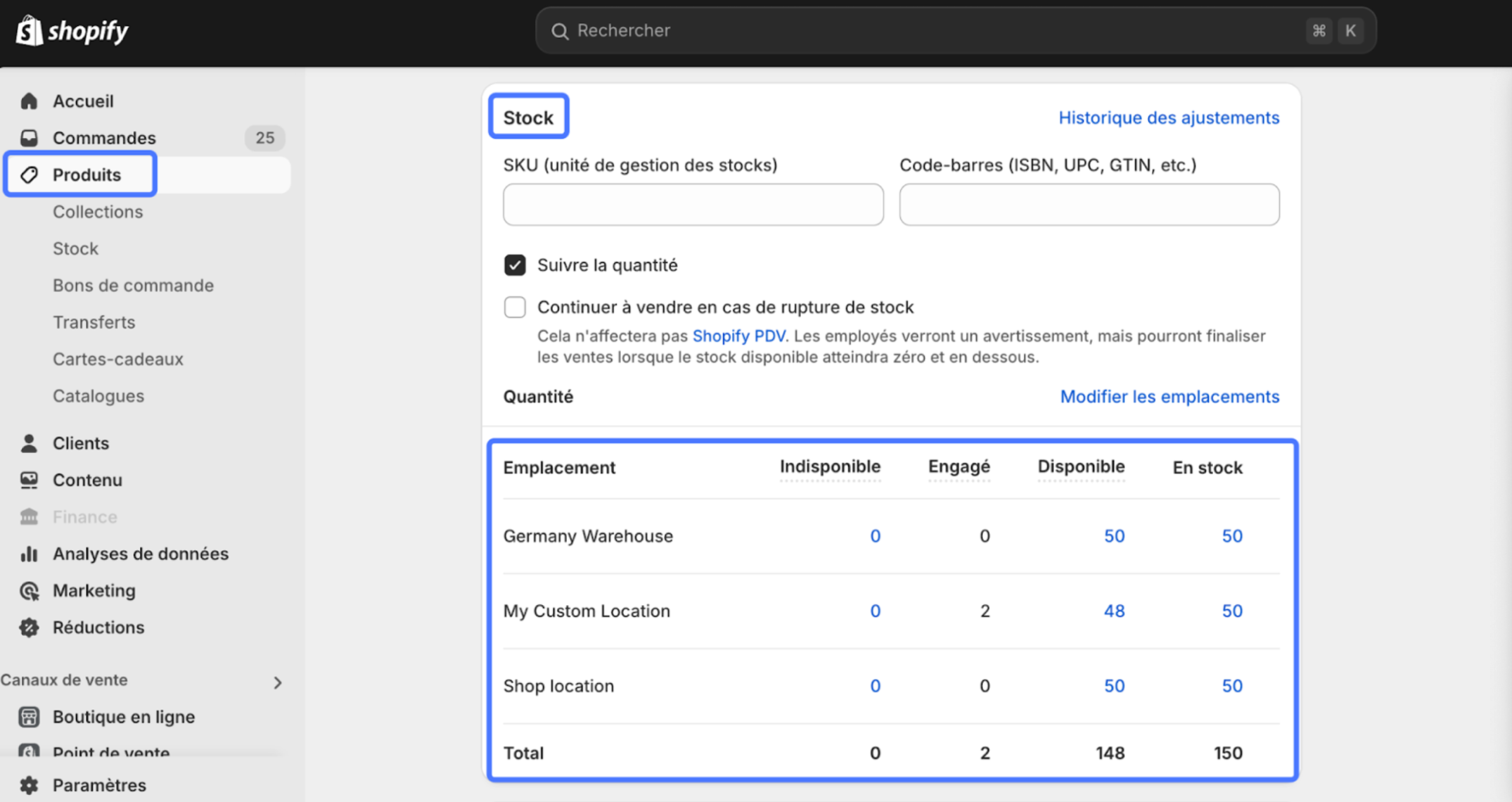Click Modifier les emplacements link

tap(1170, 396)
